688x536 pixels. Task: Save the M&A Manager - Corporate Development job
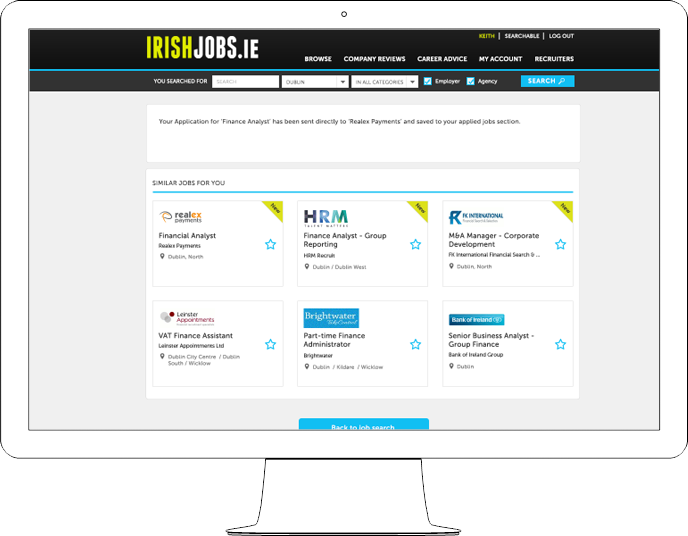click(560, 244)
